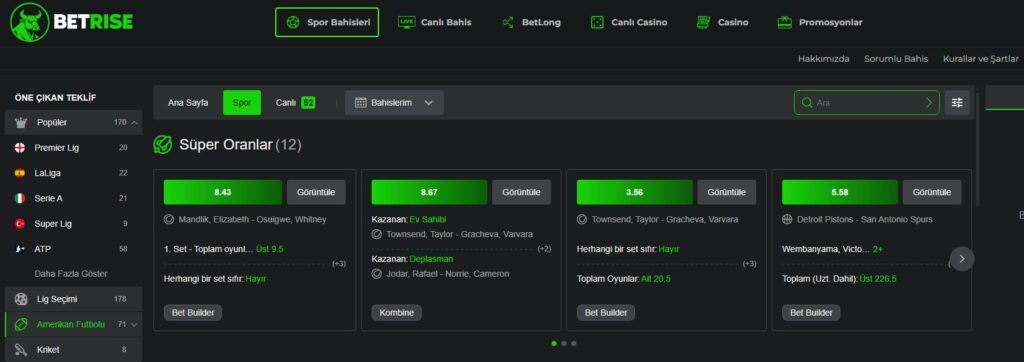This screenshot has width=1024, height=362.
Task: Click the Süper Oranlar heading icon
Action: (163, 144)
